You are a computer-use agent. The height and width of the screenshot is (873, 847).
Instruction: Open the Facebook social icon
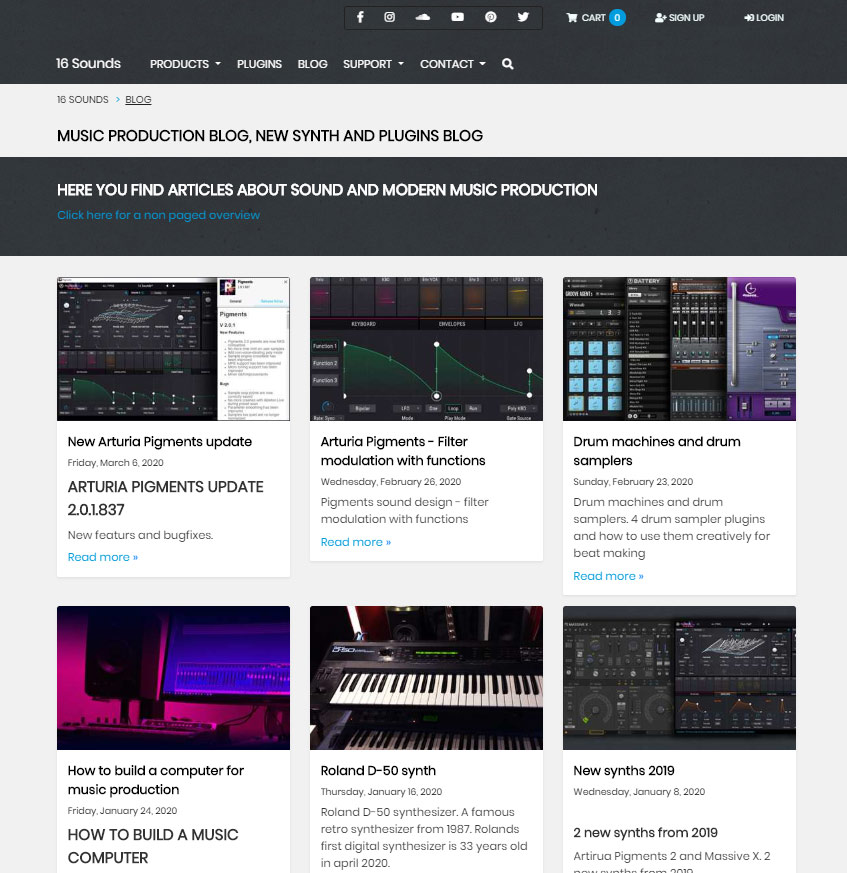(x=360, y=18)
